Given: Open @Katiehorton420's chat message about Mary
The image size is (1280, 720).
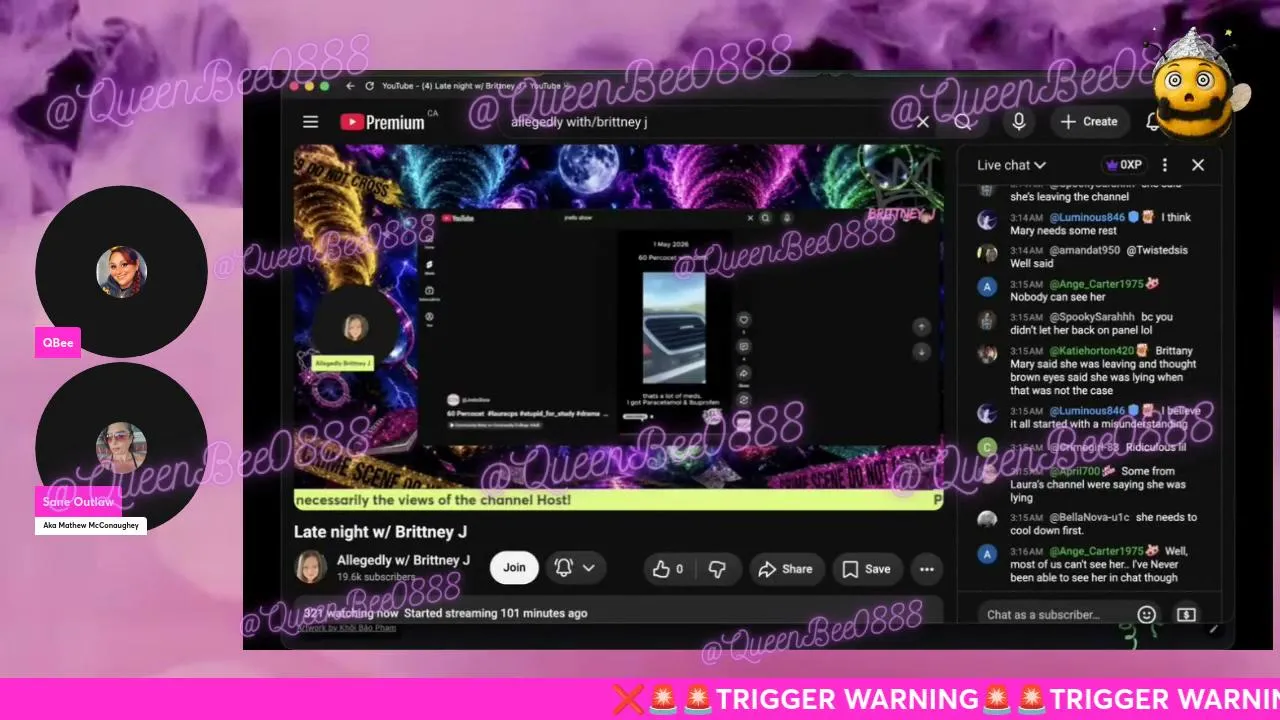Looking at the screenshot, I should [x=1090, y=371].
